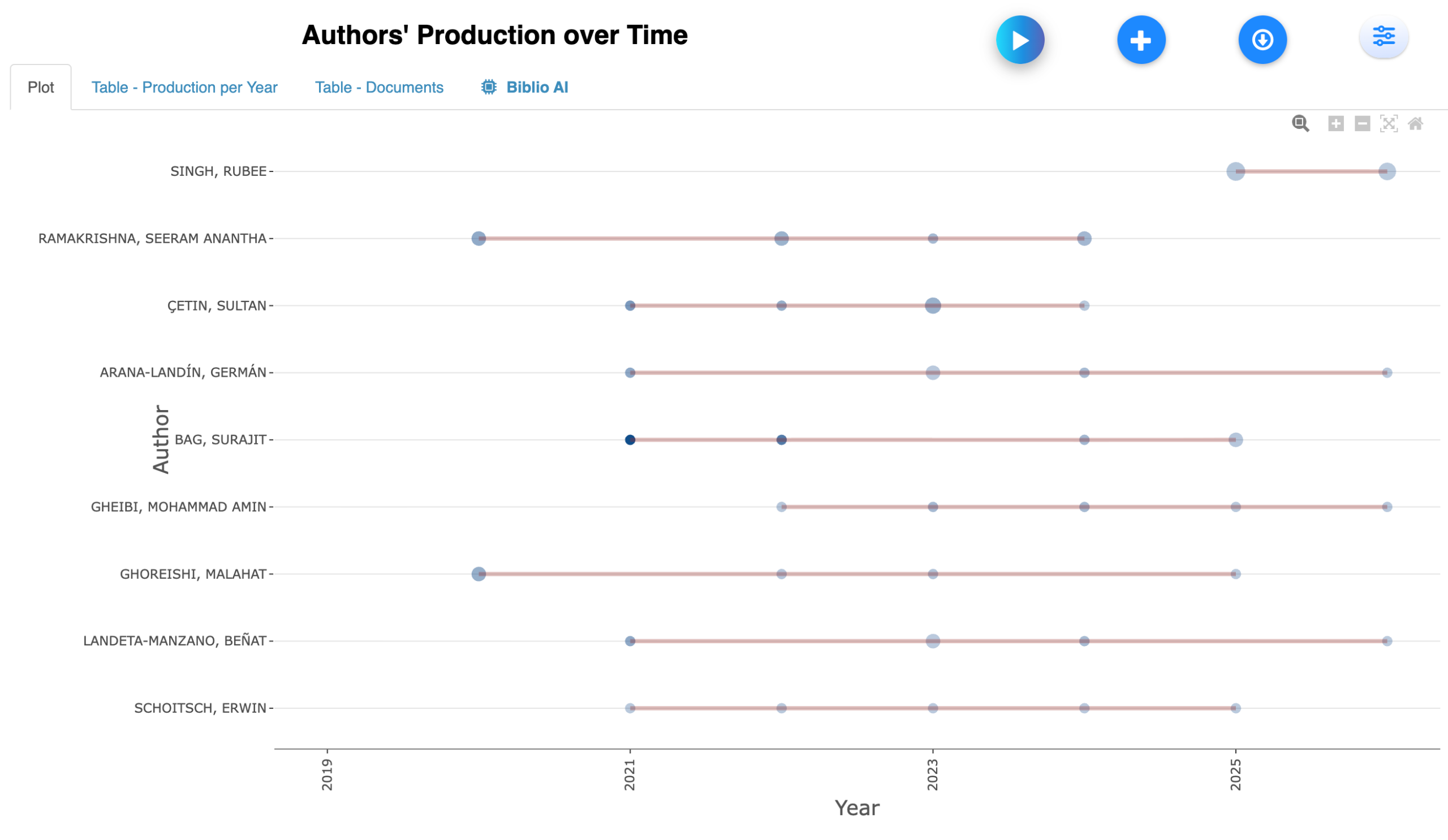Click Çetin, Sultan's large 2023 bubble
This screenshot has width=1448, height=840.
click(x=933, y=305)
